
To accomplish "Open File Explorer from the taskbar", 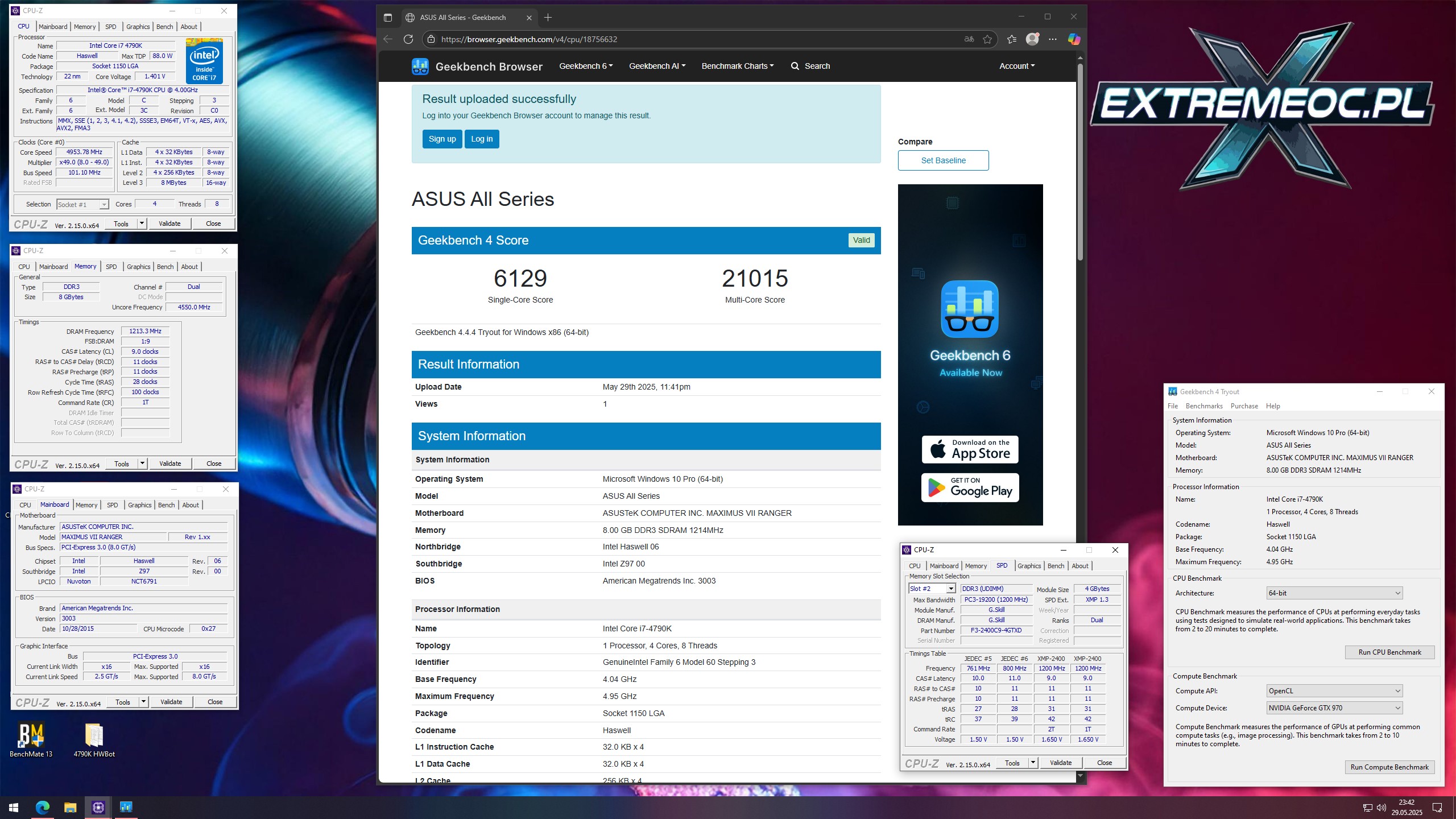I will pos(70,807).
